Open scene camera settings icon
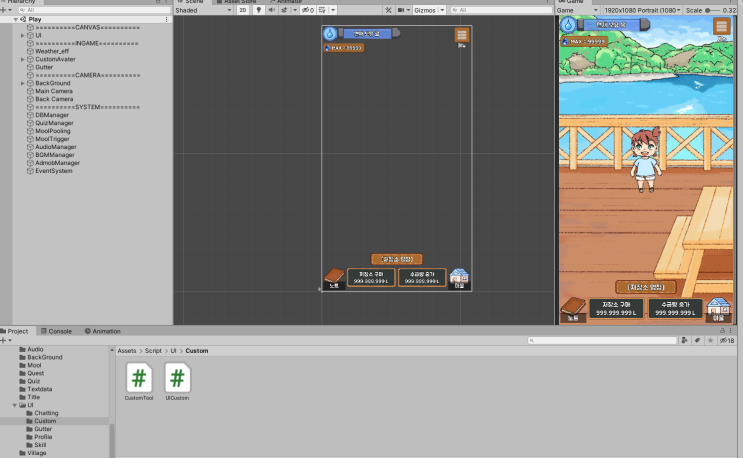743x458 pixels. (x=401, y=10)
